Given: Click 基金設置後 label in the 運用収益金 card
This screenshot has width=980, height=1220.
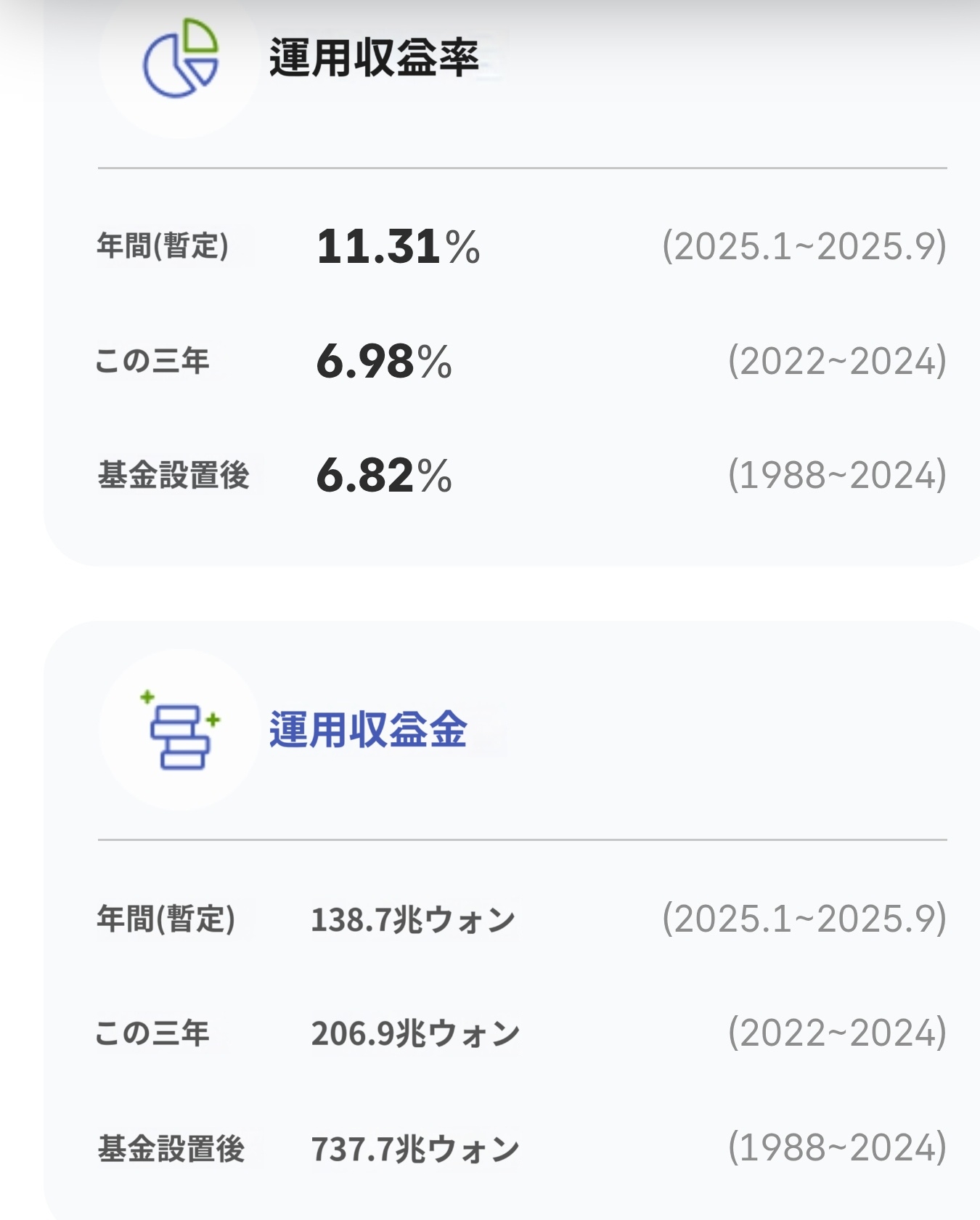Looking at the screenshot, I should 172,1149.
